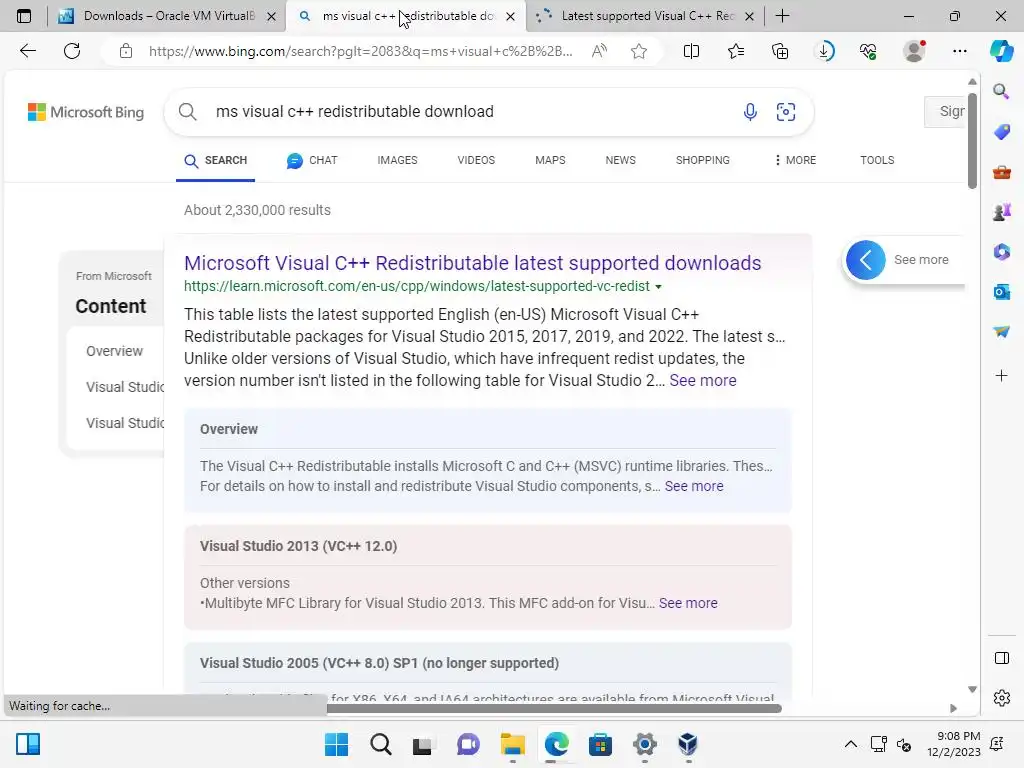Open the tab actions menu icon
Image resolution: width=1024 pixels, height=768 pixels.
24,16
